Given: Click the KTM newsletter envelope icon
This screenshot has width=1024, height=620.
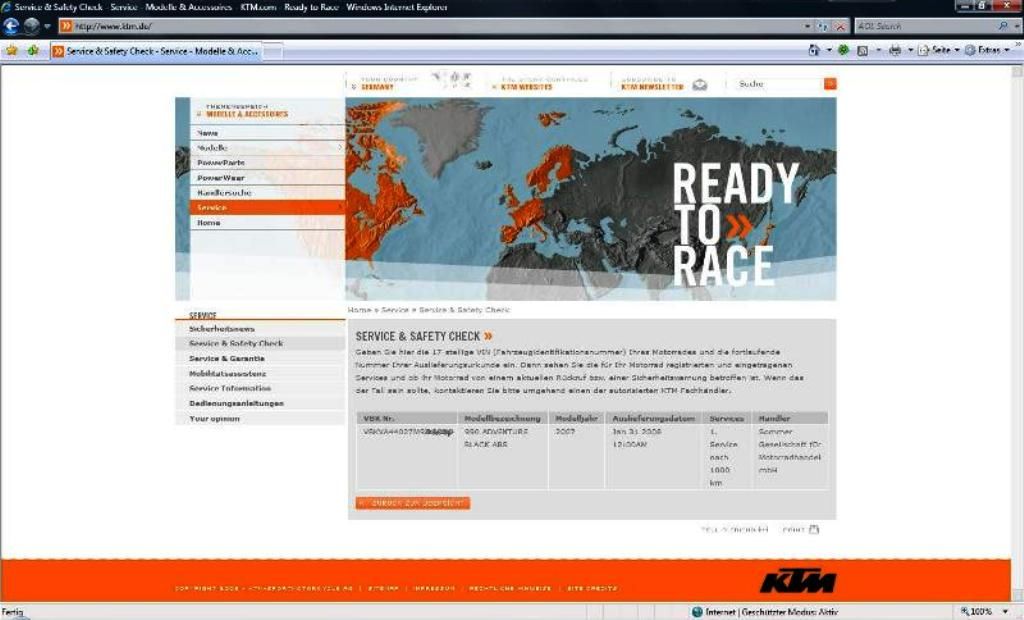Looking at the screenshot, I should 700,85.
